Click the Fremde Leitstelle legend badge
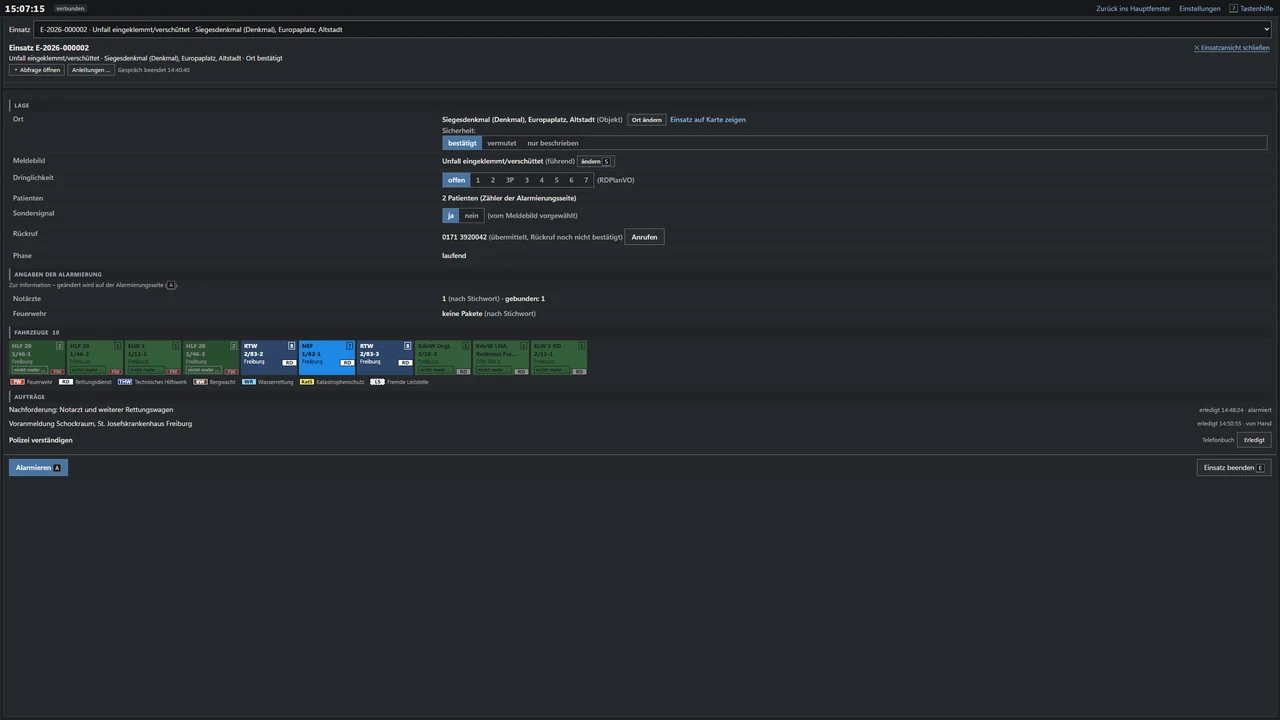Screen dimensions: 1280x720 pos(377,382)
